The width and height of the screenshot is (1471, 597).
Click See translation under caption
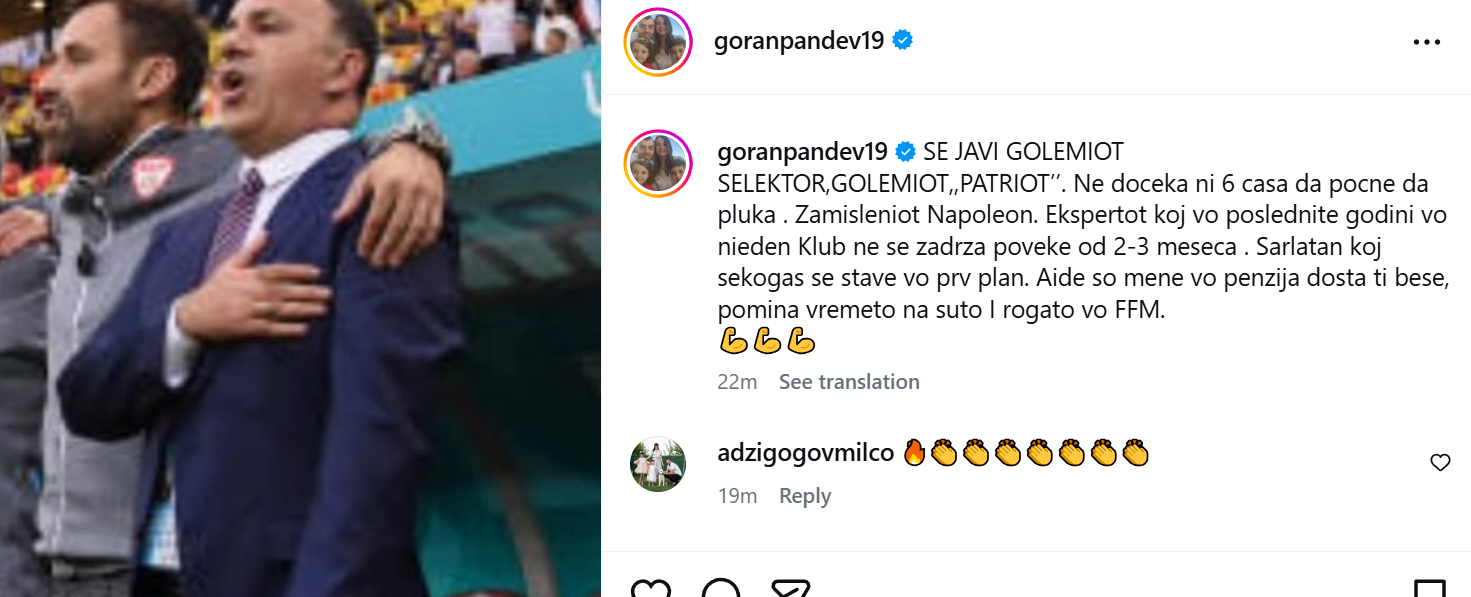pos(849,382)
